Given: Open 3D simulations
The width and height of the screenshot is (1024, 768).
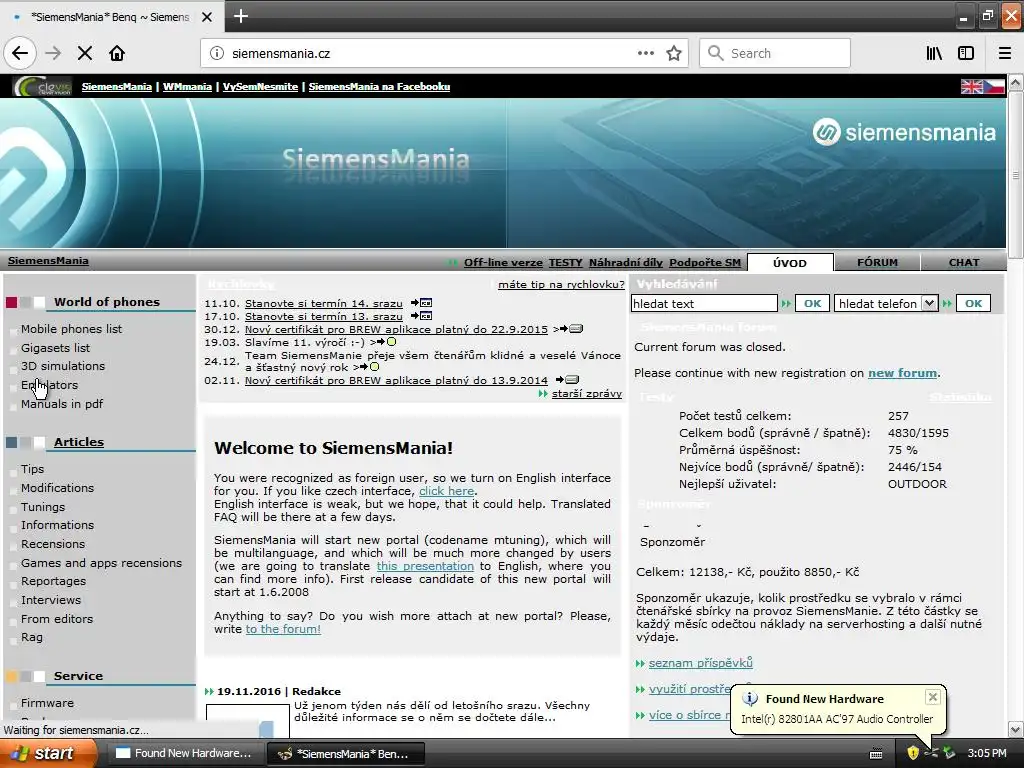Looking at the screenshot, I should coord(63,366).
